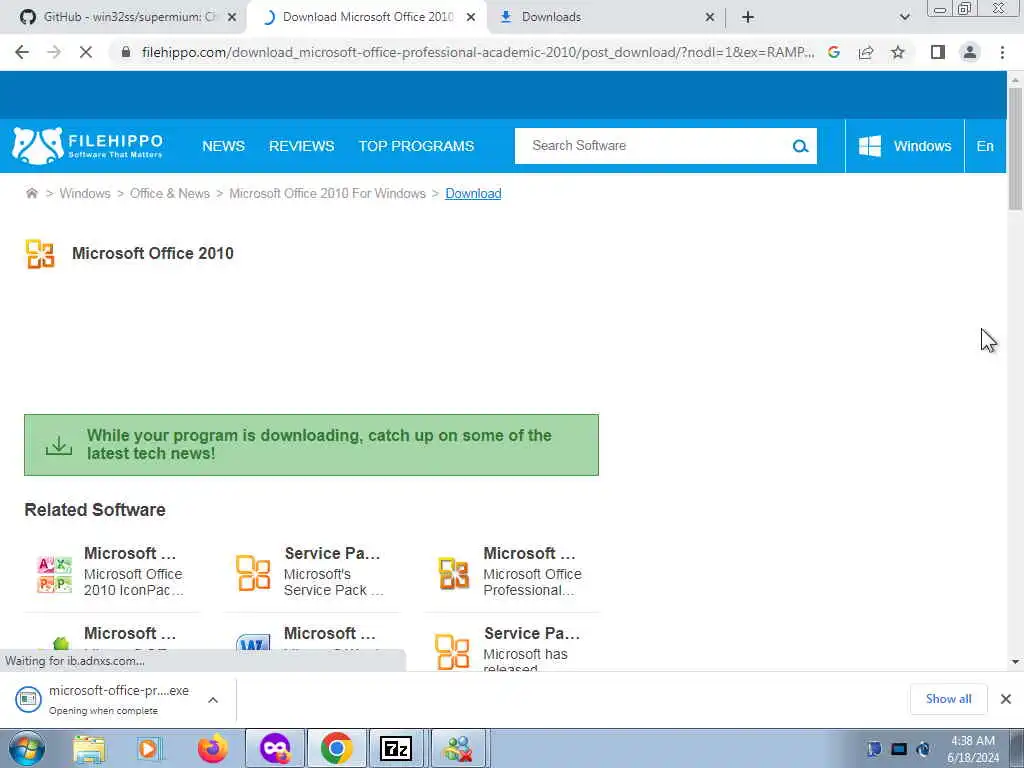The image size is (1024, 768).
Task: Open the Google icon in address bar
Action: click(833, 52)
